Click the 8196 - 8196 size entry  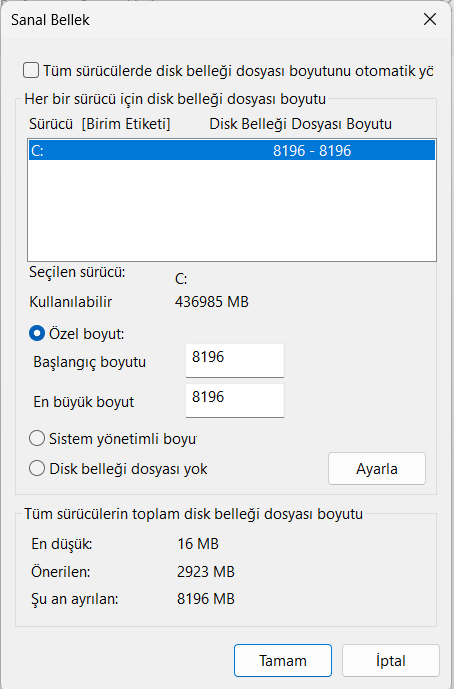[312, 151]
